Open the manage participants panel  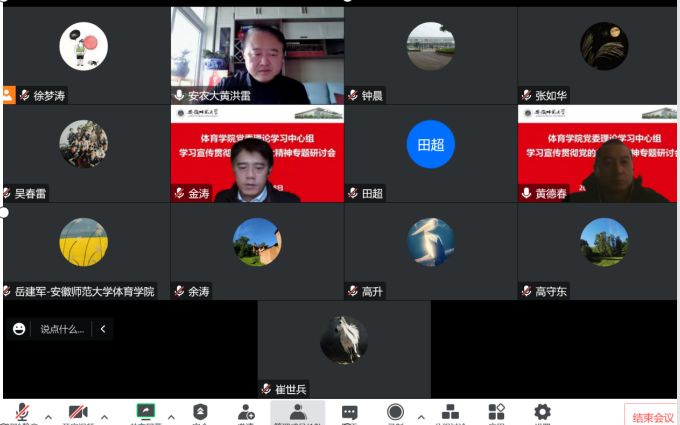pos(297,413)
